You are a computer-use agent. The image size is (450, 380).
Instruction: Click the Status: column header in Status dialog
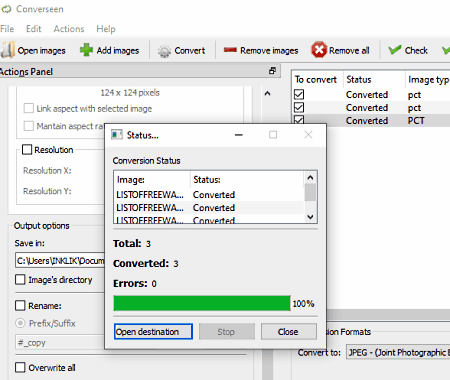tap(247, 180)
